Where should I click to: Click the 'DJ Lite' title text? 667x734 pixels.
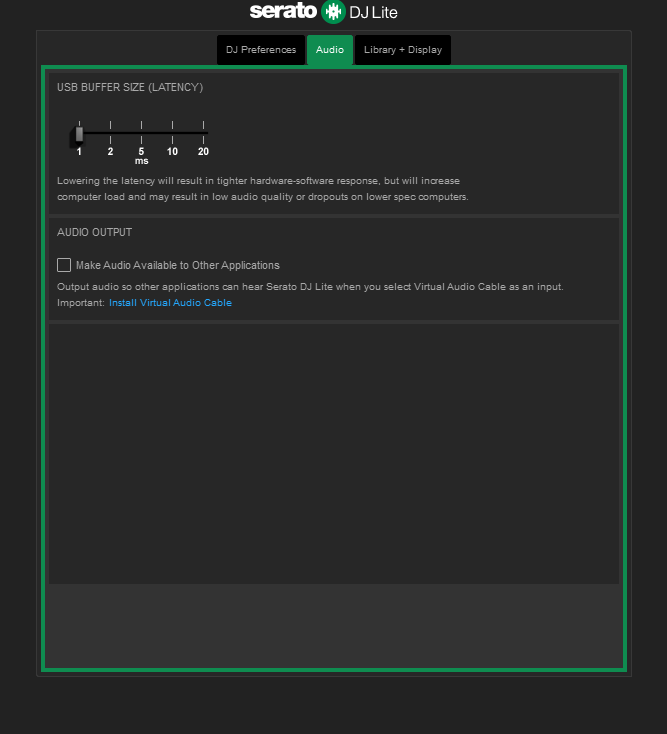[x=373, y=13]
